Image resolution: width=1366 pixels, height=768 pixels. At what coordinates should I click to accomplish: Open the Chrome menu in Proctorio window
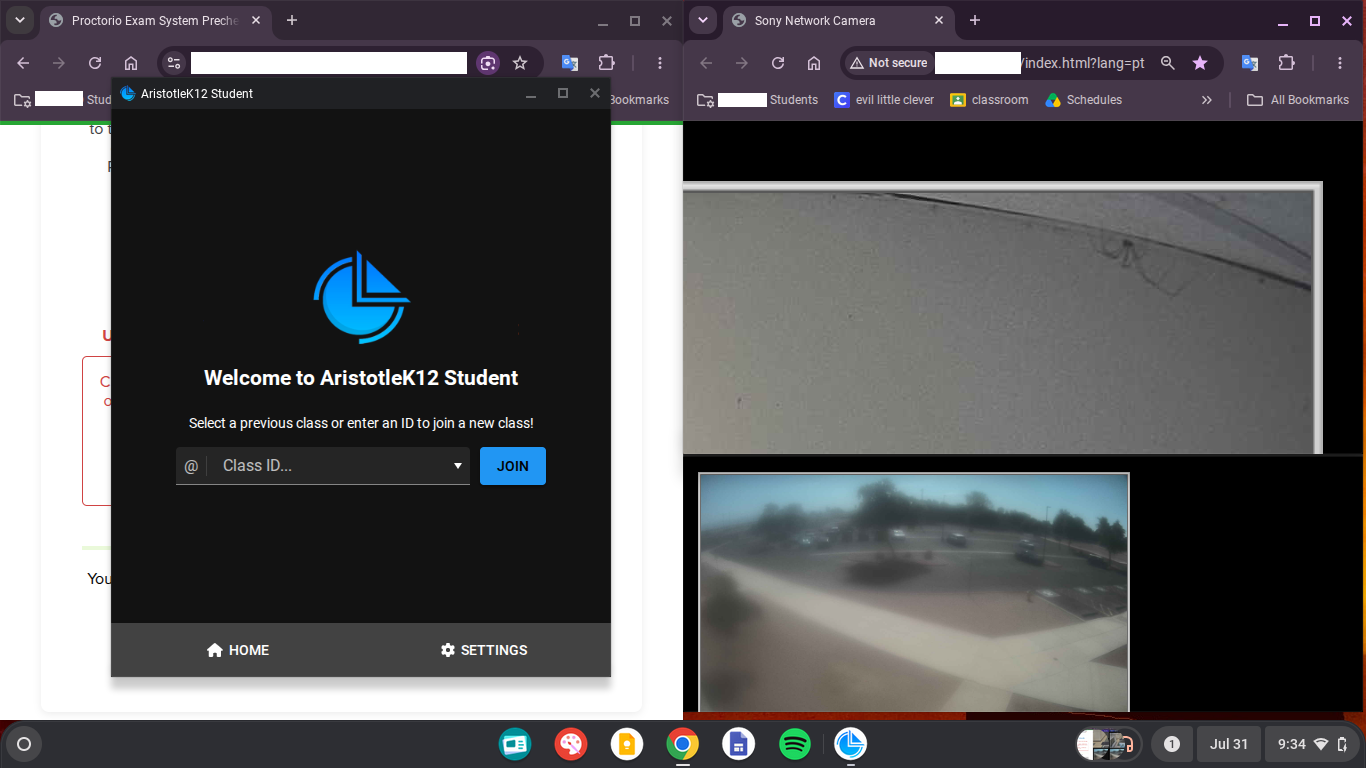tap(660, 63)
